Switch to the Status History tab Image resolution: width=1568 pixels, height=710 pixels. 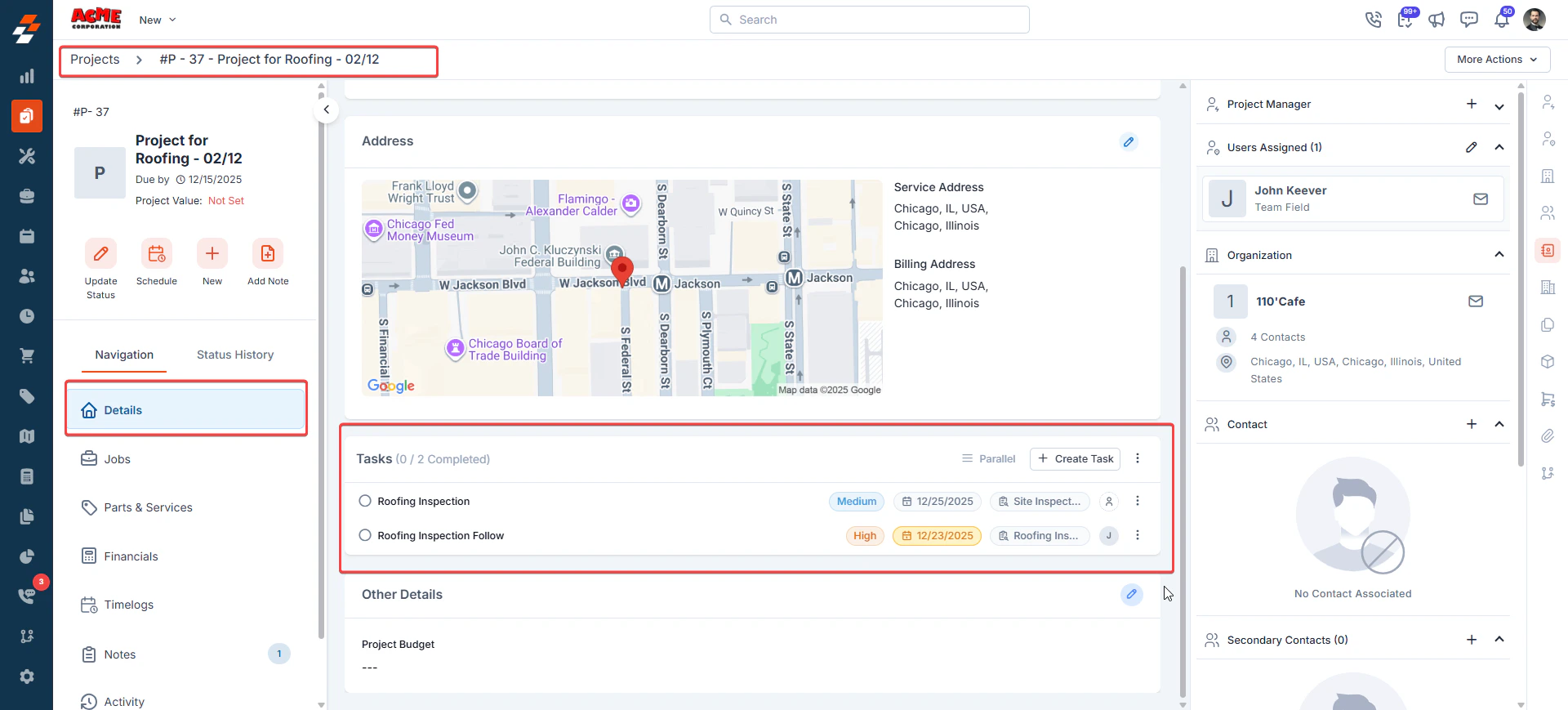(x=235, y=355)
